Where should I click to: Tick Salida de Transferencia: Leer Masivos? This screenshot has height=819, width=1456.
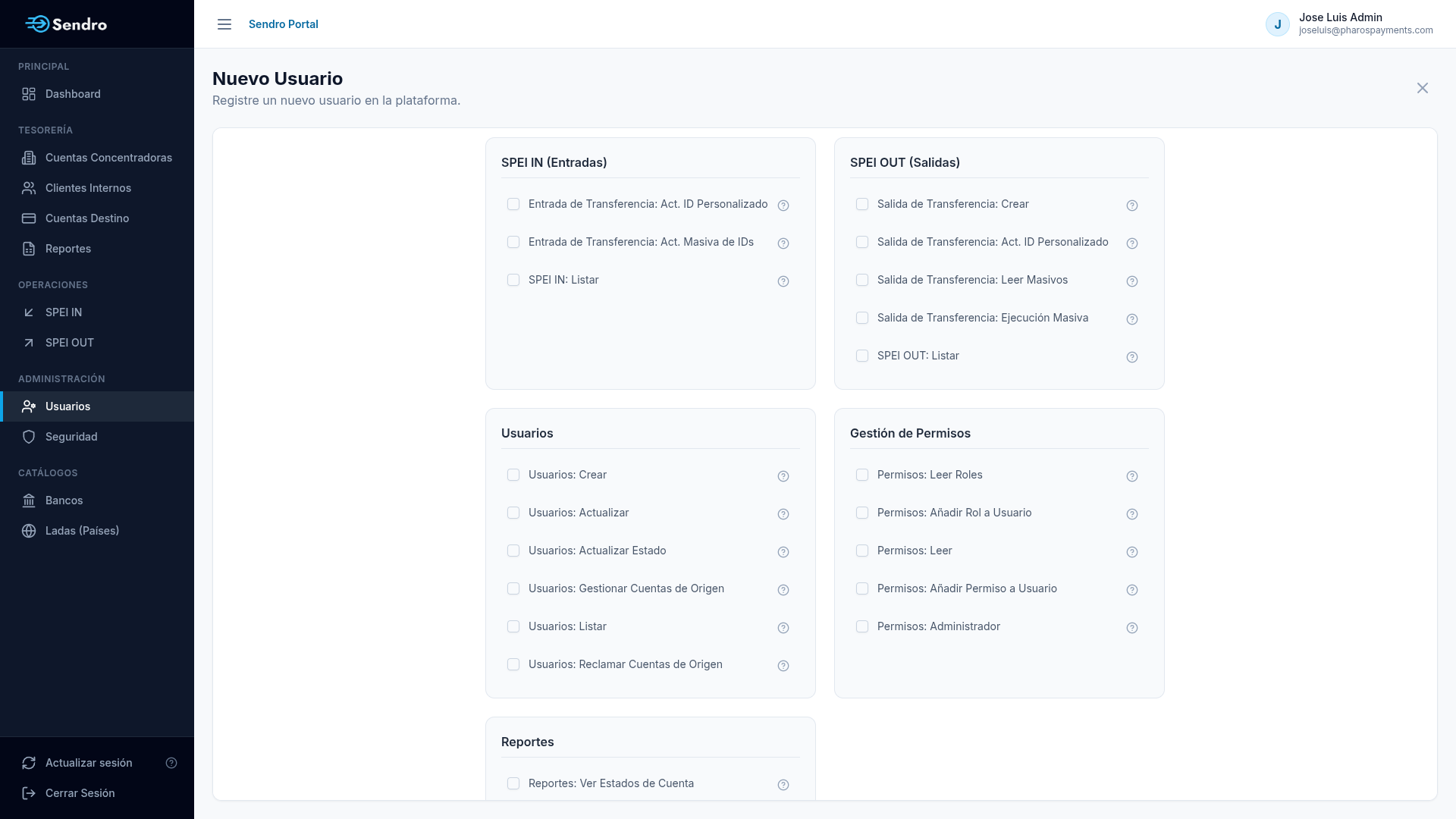point(862,280)
